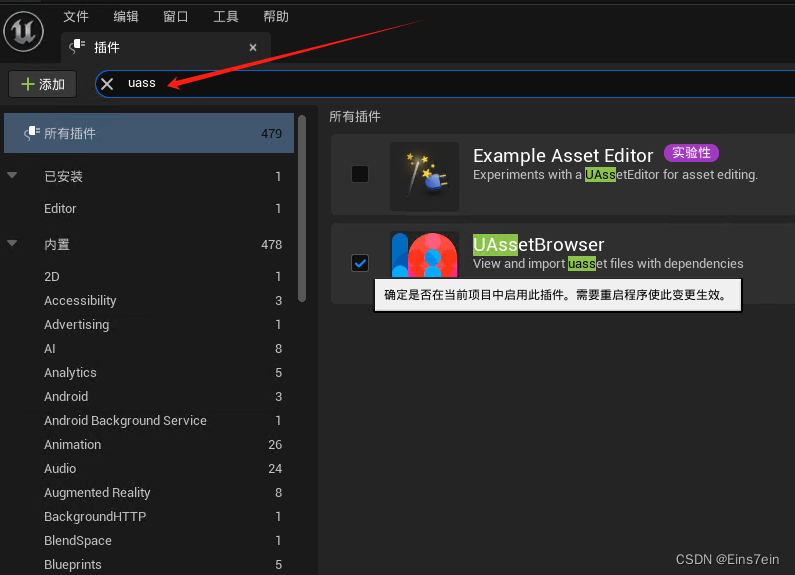Select 所有插件 category

coord(149,133)
